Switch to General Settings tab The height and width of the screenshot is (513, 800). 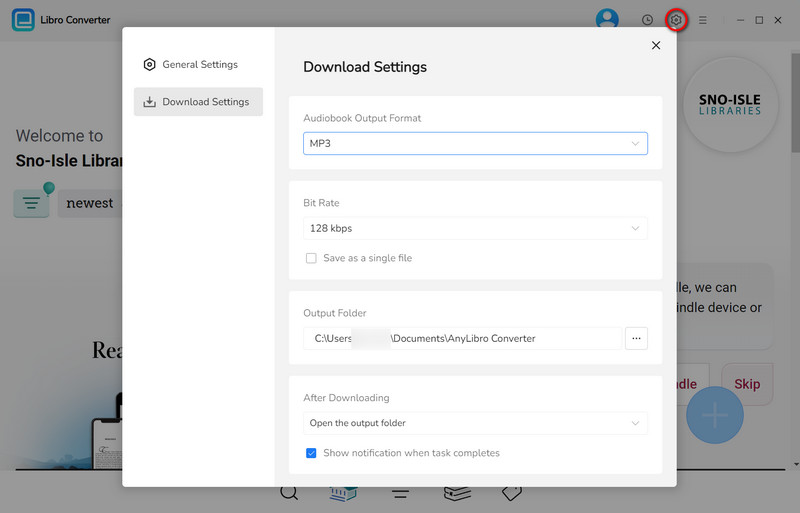point(198,65)
